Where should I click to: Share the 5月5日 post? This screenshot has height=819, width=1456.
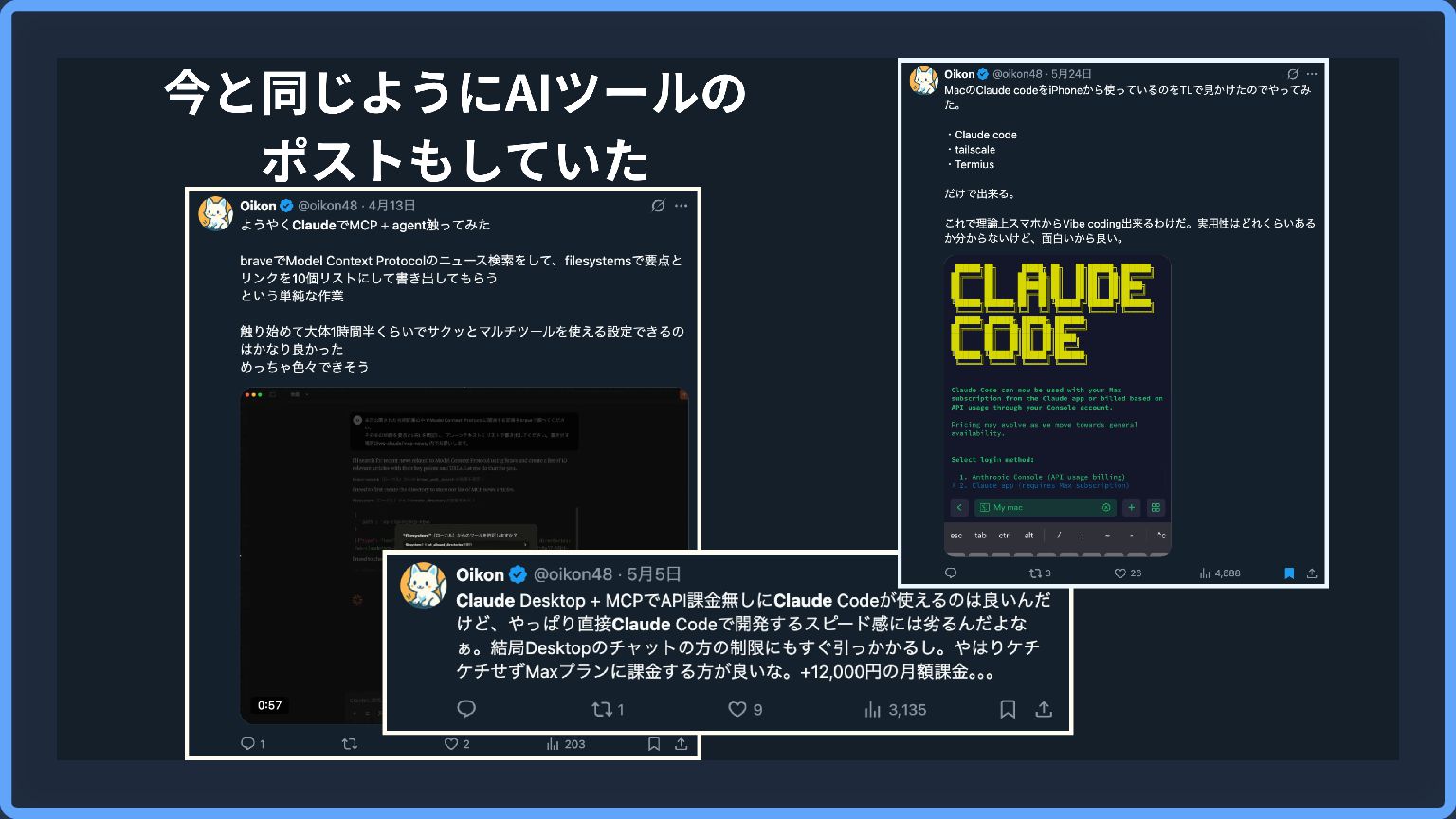pyautogui.click(x=1044, y=709)
